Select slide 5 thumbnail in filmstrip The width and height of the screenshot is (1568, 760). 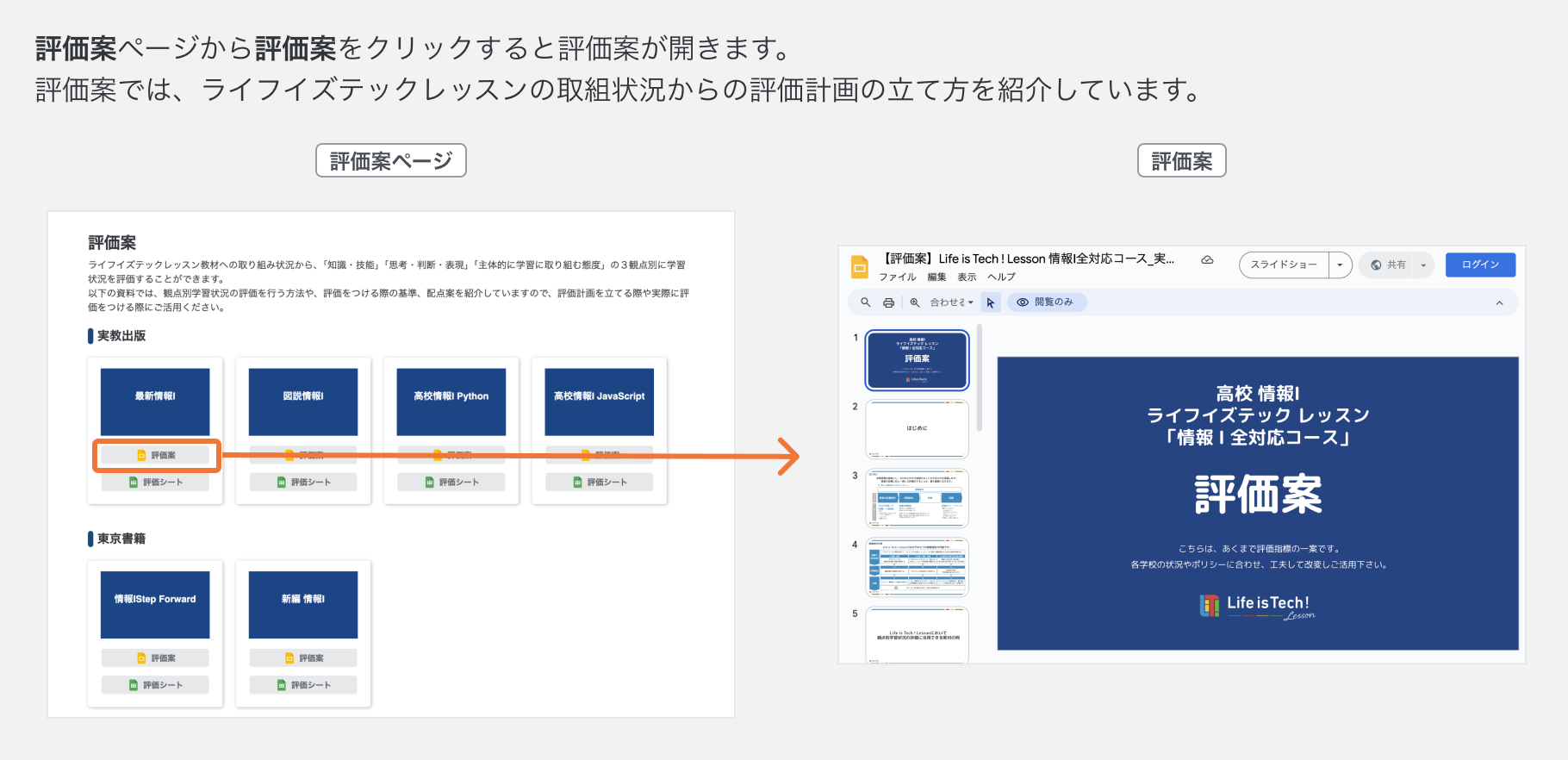[917, 635]
